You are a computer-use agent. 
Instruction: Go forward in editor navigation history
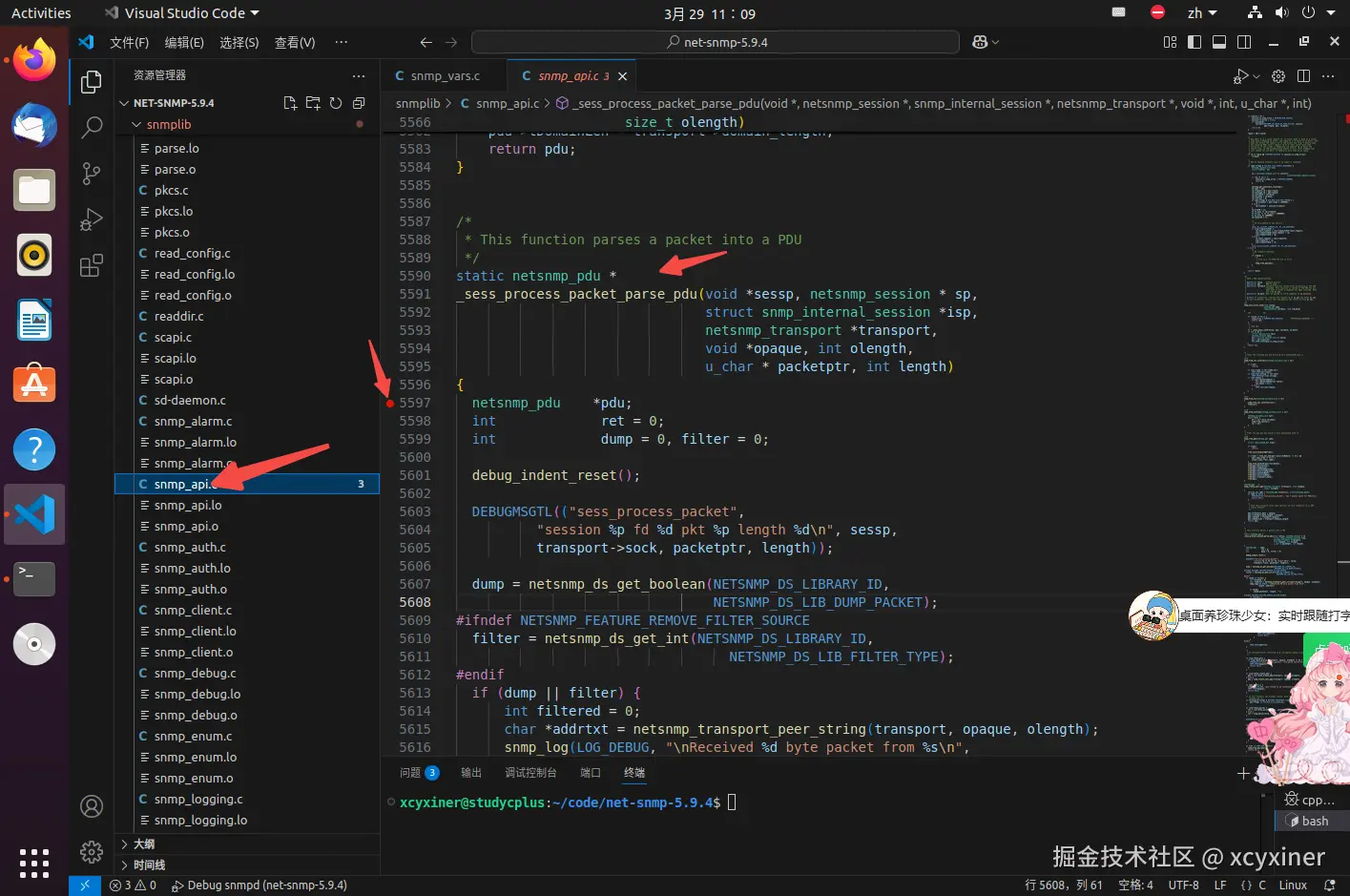[451, 42]
